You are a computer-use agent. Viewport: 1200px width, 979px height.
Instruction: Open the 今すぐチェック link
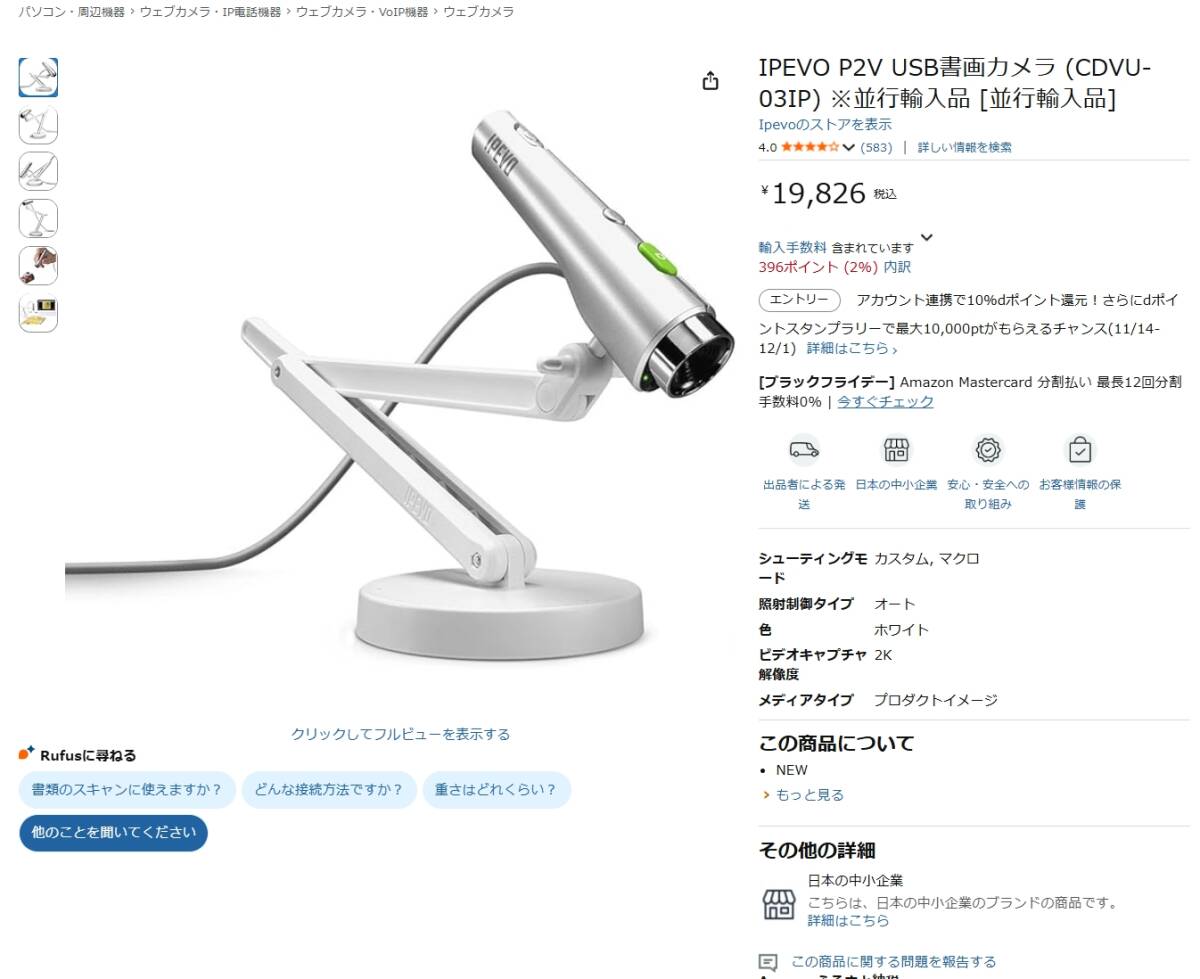(886, 402)
